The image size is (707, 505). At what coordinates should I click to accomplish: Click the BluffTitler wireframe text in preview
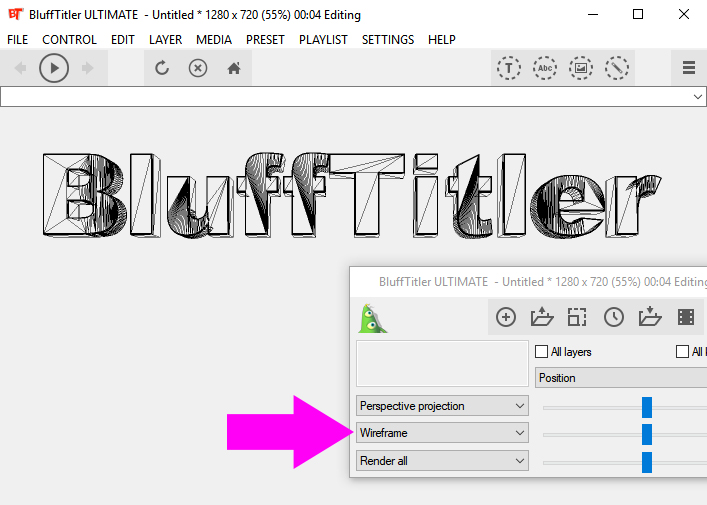coord(352,195)
